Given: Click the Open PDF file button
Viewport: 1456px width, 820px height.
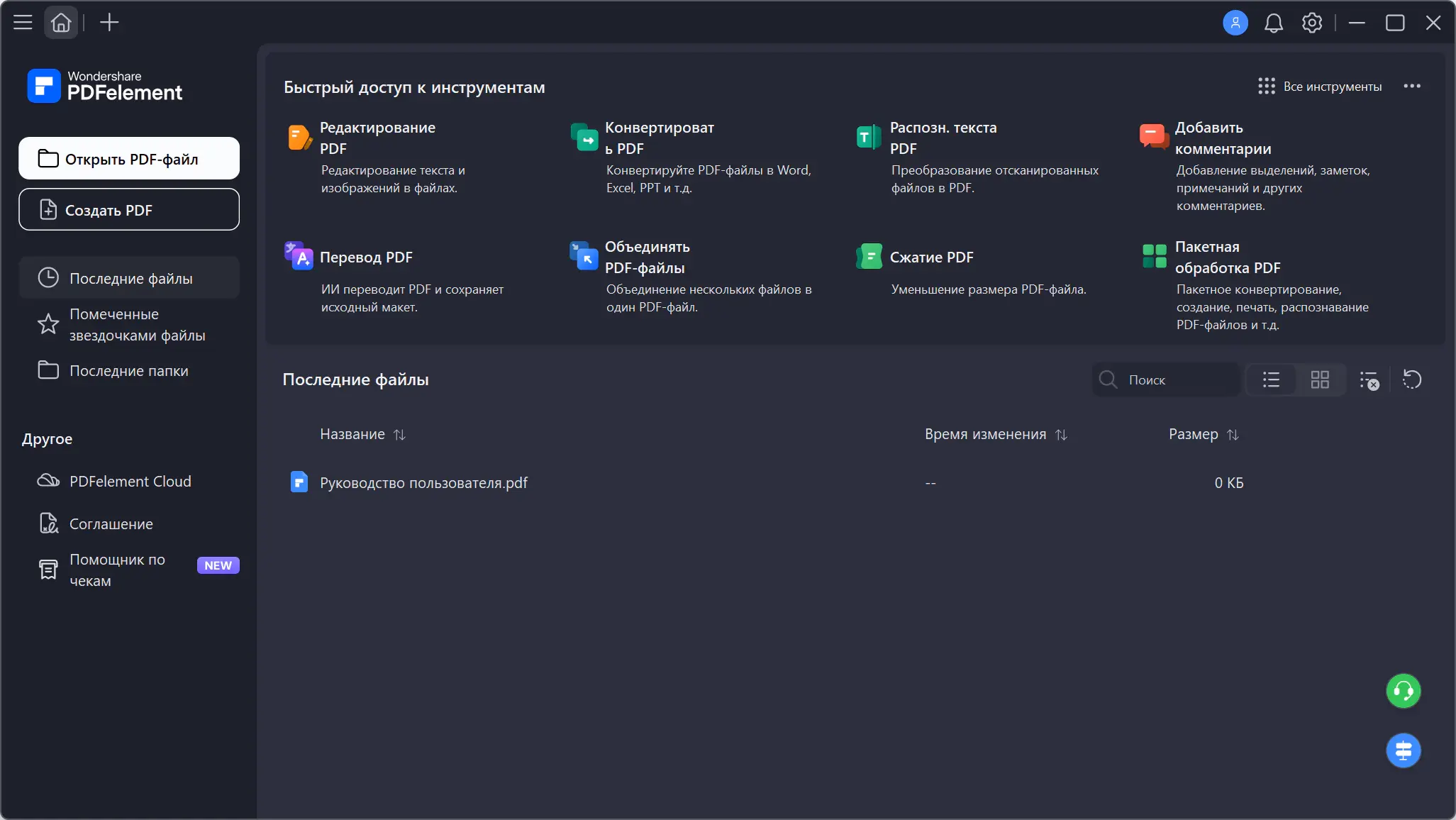Looking at the screenshot, I should [x=129, y=158].
